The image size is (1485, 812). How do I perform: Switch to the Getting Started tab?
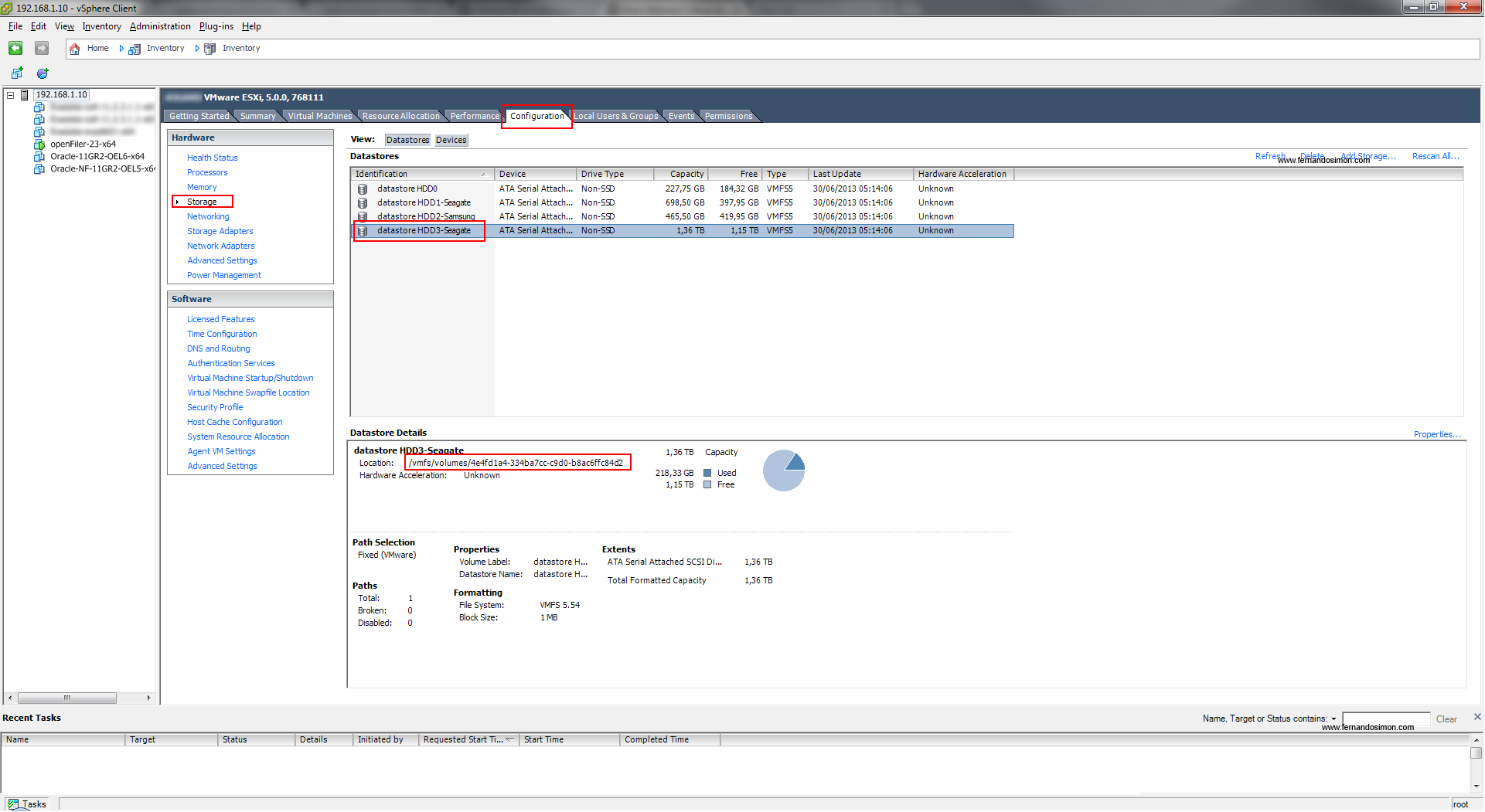pos(199,117)
